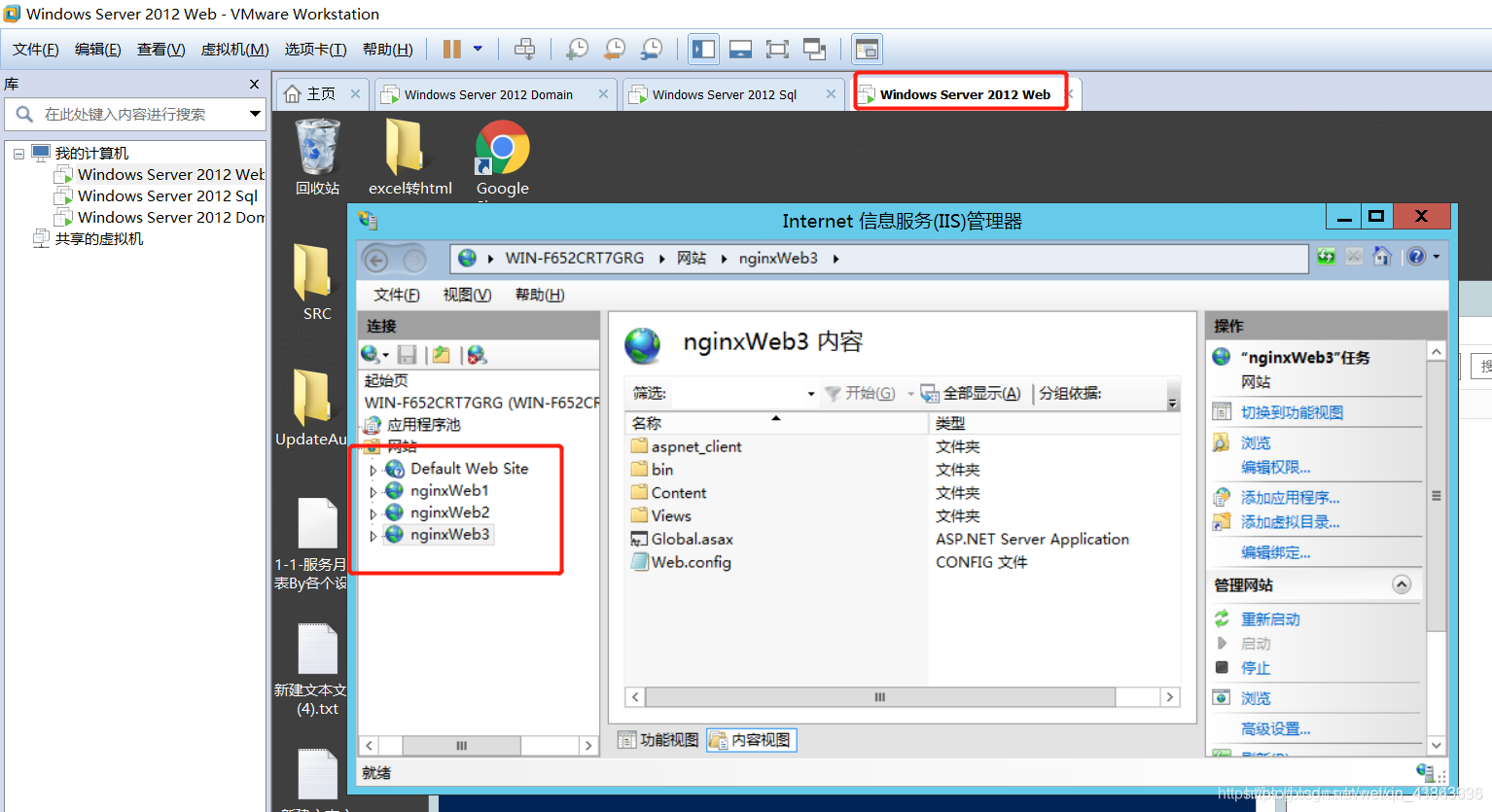Viewport: 1492px width, 812px height.
Task: Close the Windows Server 2012 Sql tab
Action: tap(831, 94)
